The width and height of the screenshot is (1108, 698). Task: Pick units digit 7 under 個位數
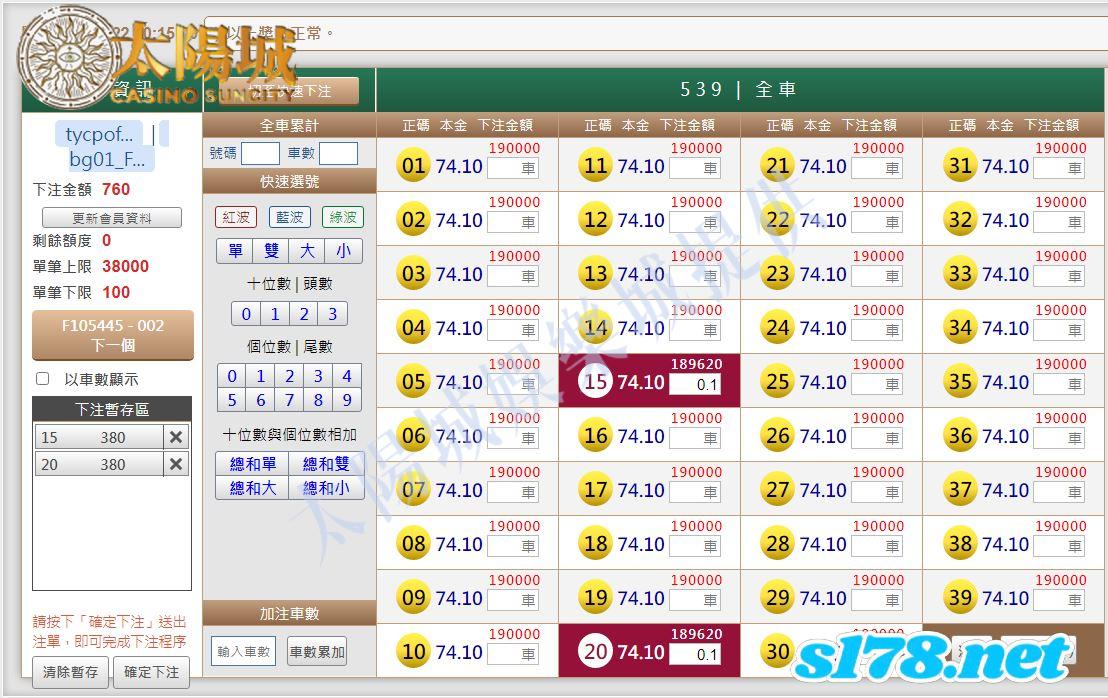[x=289, y=400]
